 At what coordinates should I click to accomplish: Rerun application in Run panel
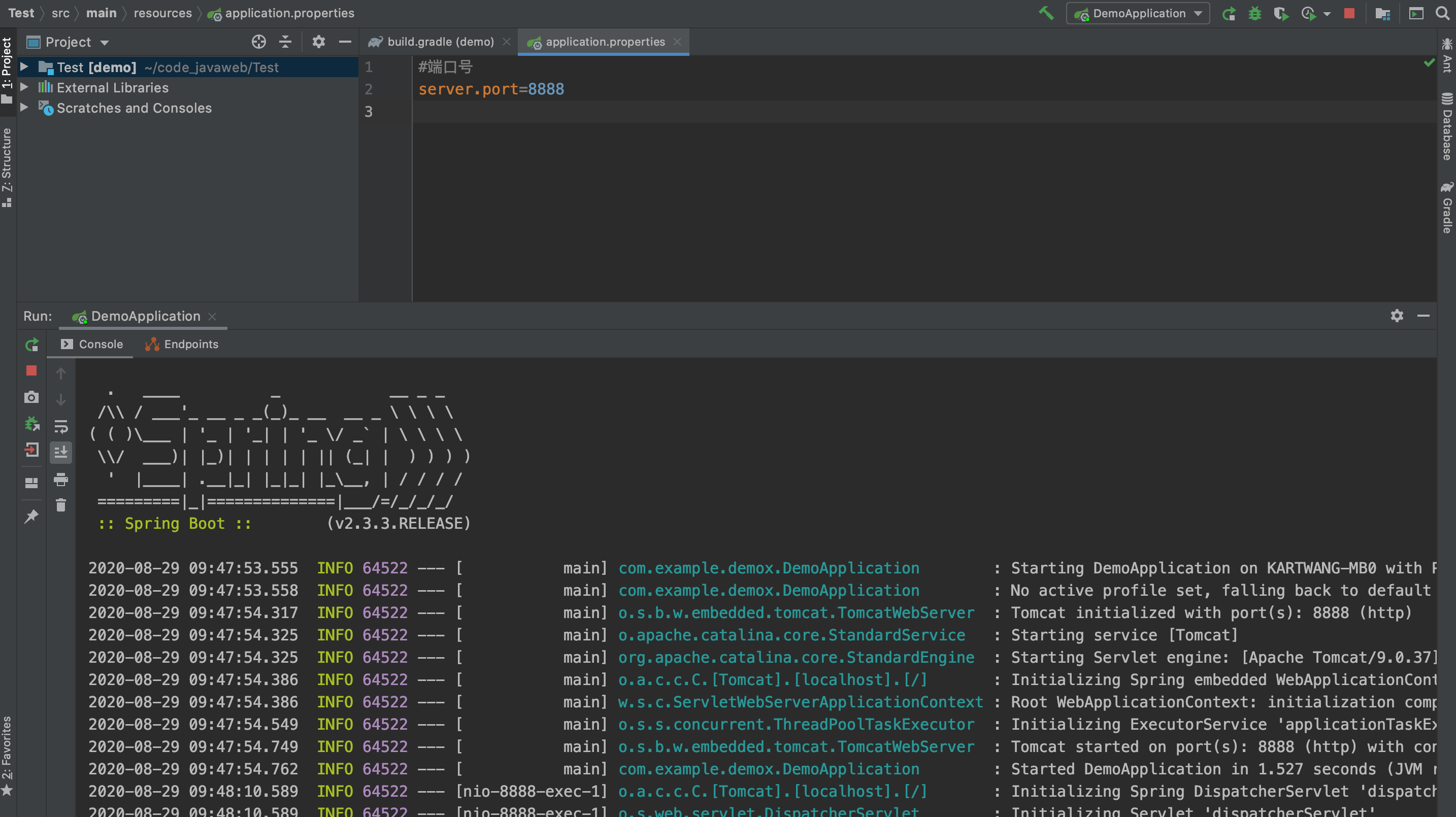31,345
